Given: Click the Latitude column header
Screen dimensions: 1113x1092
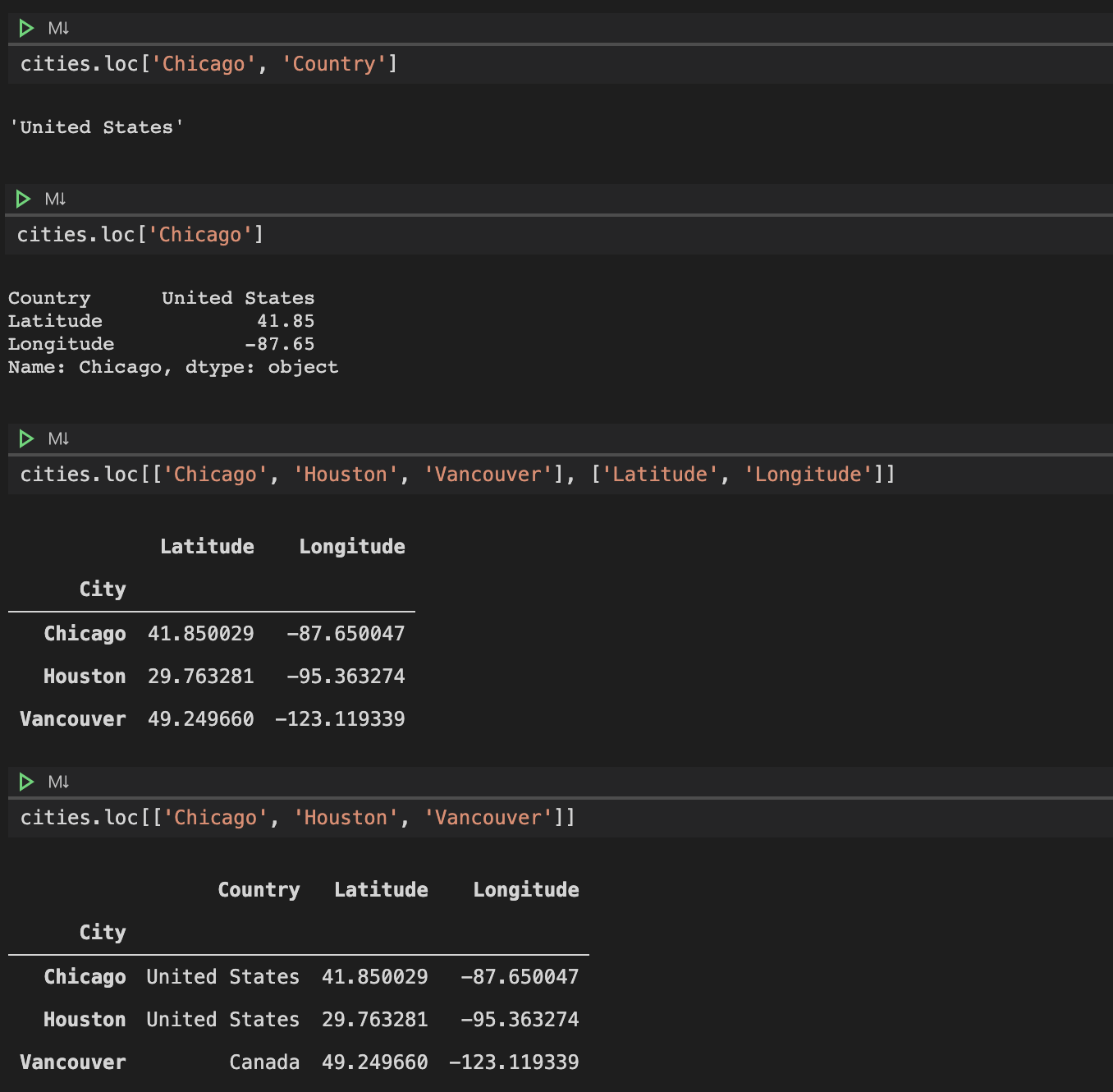Looking at the screenshot, I should 207,546.
